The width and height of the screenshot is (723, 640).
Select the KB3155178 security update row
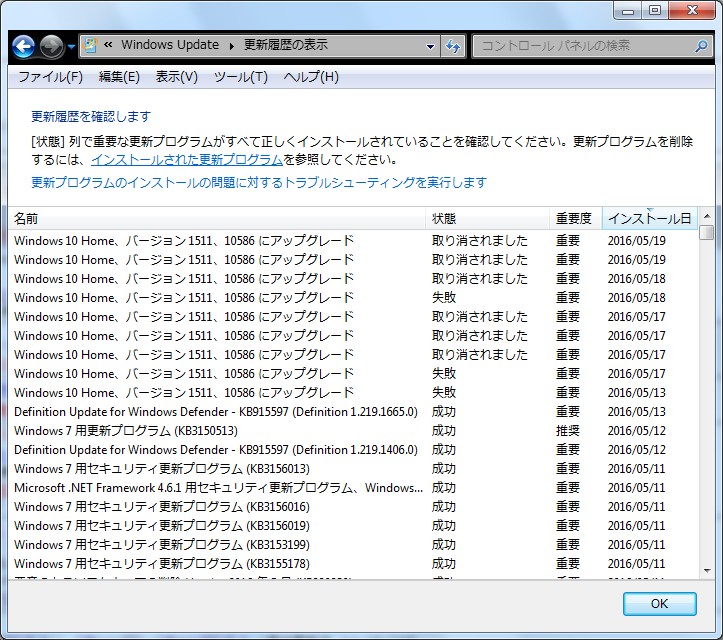click(353, 563)
